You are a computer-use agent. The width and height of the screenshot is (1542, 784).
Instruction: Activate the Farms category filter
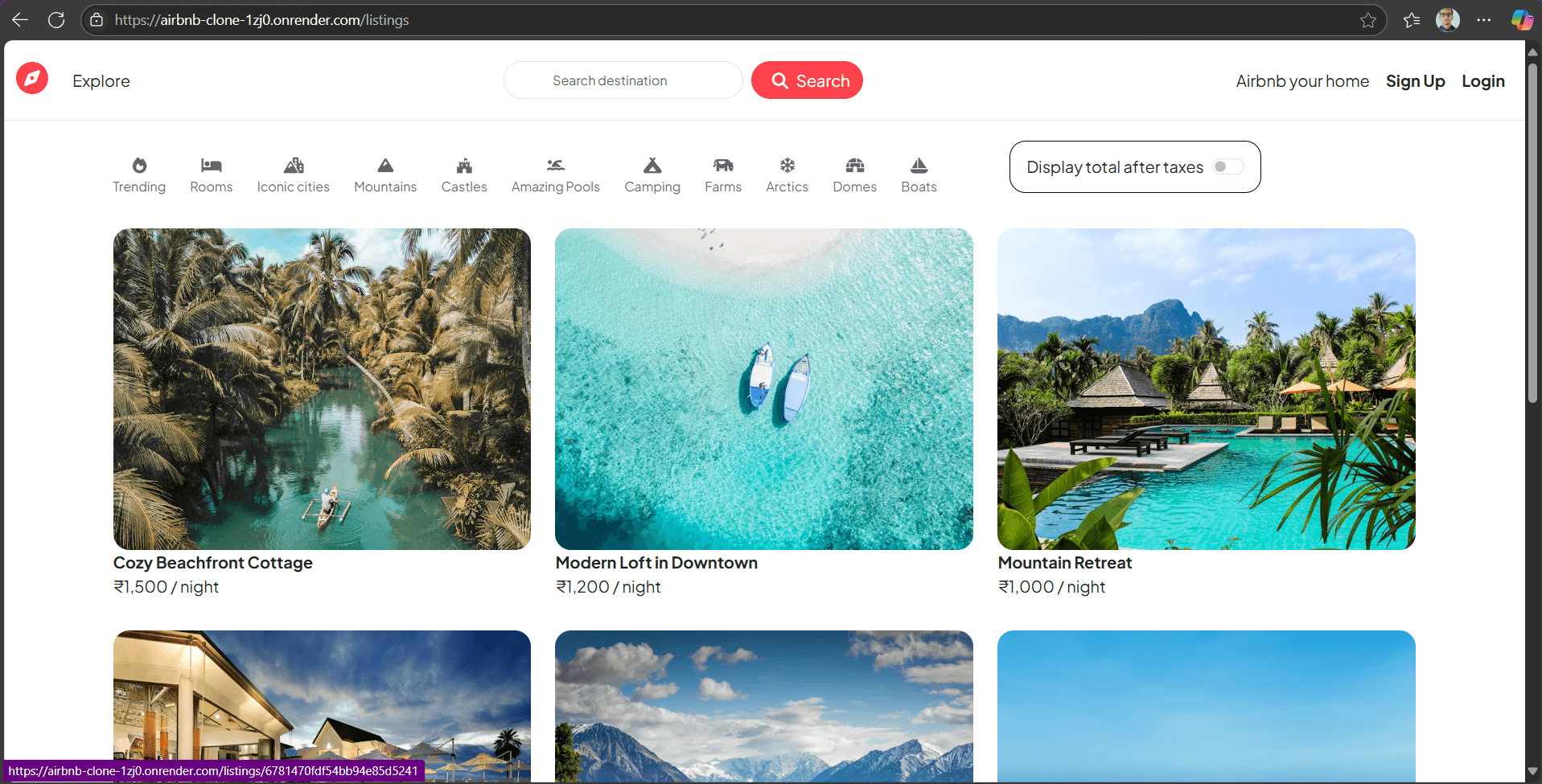pyautogui.click(x=722, y=173)
